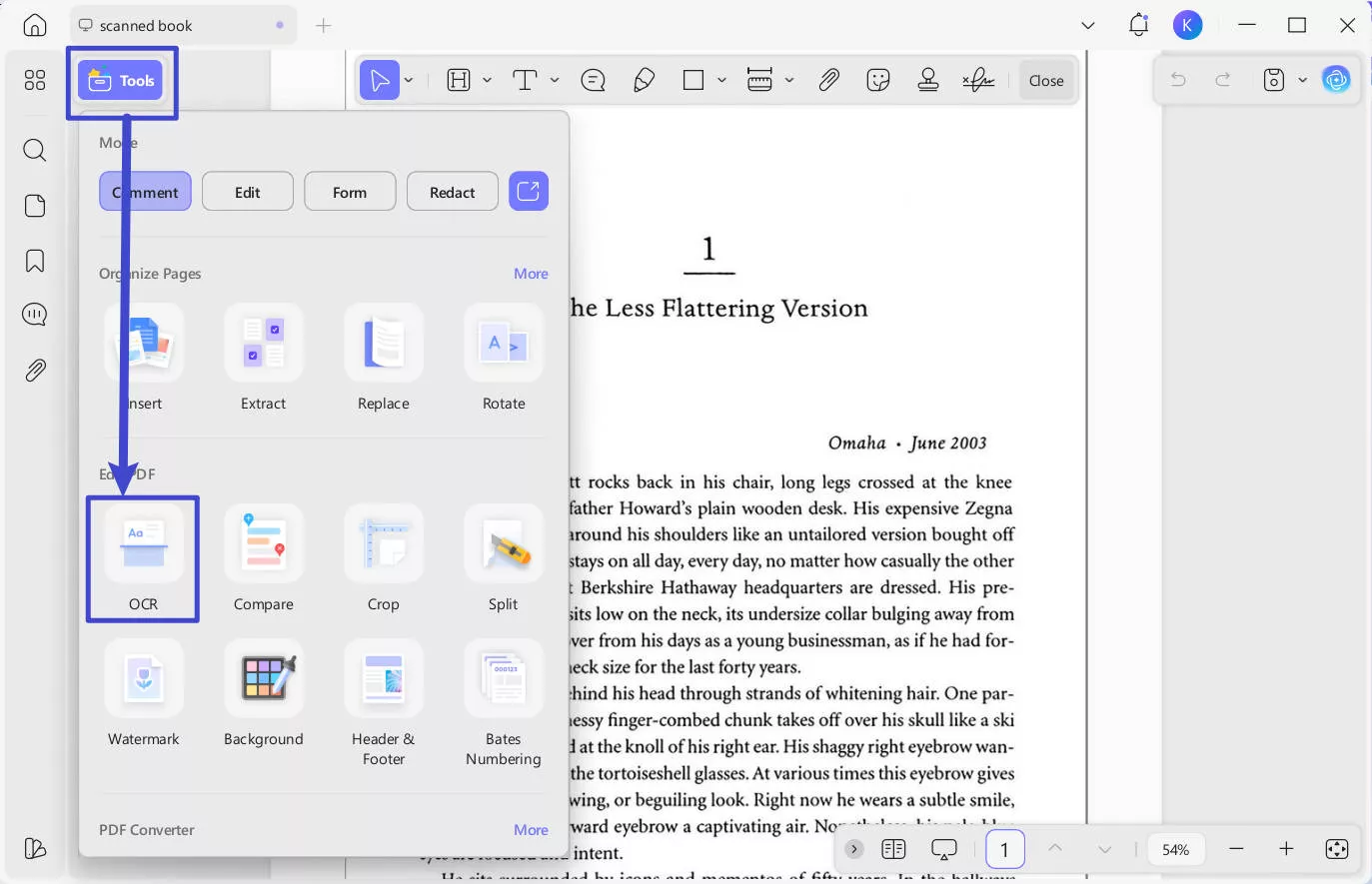Click More link beside Organize Pages

click(x=531, y=274)
